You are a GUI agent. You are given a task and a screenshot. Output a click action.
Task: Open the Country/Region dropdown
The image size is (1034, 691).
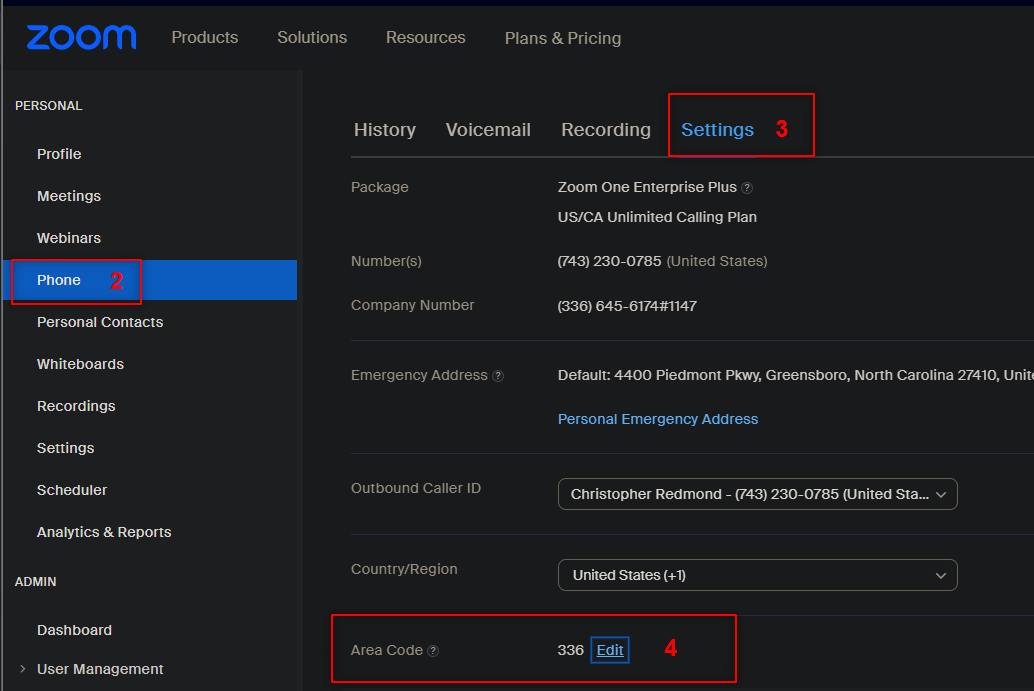click(x=758, y=575)
